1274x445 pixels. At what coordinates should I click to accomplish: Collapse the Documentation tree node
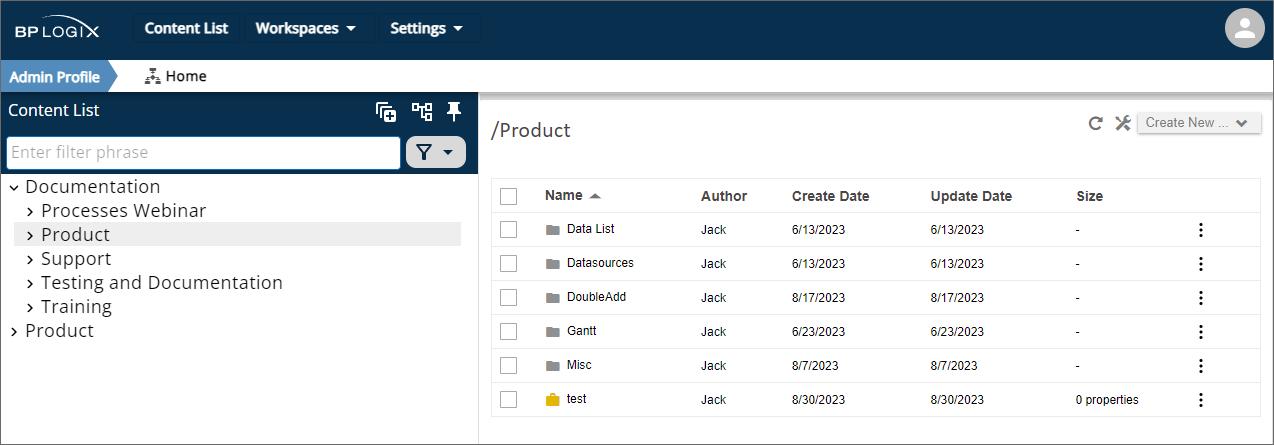pyautogui.click(x=14, y=188)
